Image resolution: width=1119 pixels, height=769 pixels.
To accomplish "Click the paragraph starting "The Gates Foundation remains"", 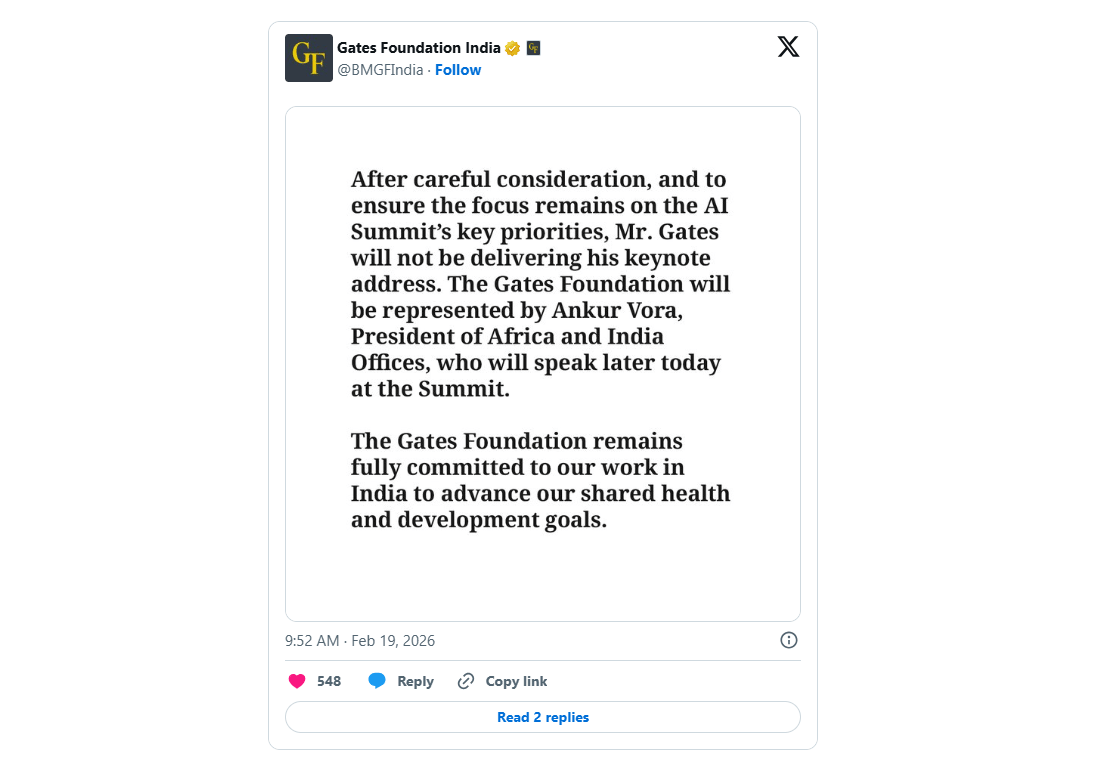I will tap(540, 480).
